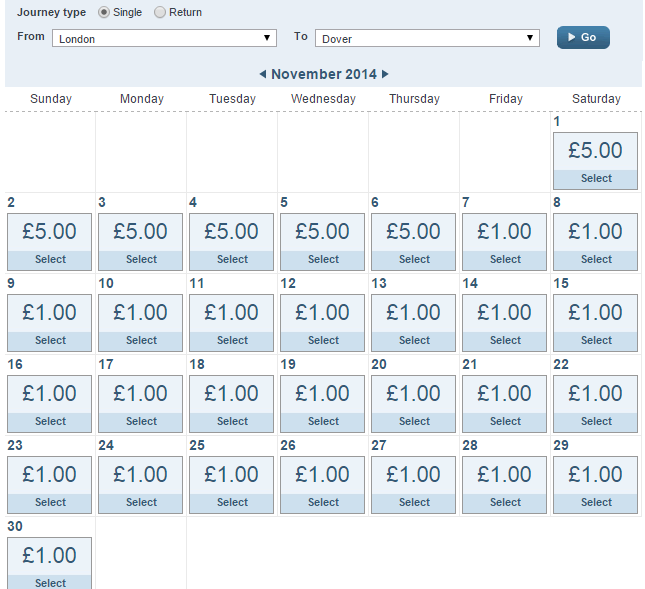Screen dimensions: 645x589
Task: Choose Saturday November 22 fare
Action: pos(595,404)
